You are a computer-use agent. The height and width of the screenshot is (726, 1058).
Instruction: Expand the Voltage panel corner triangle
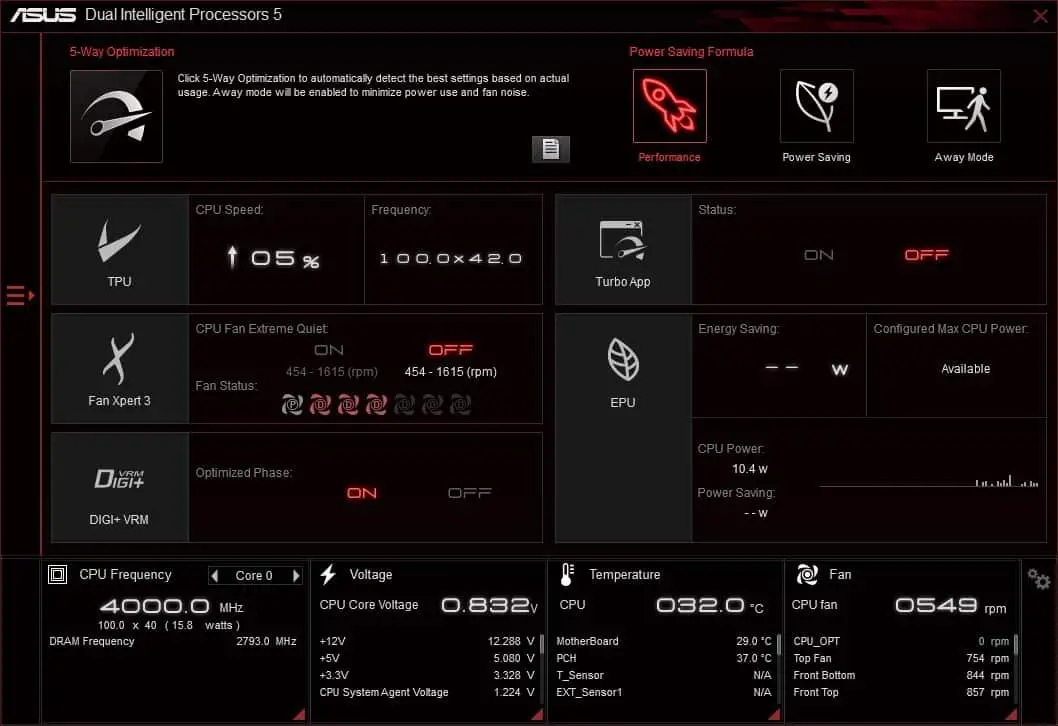coord(537,714)
